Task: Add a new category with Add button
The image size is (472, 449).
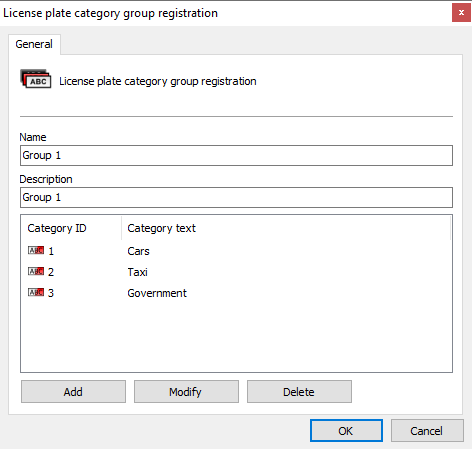Action: [x=73, y=392]
